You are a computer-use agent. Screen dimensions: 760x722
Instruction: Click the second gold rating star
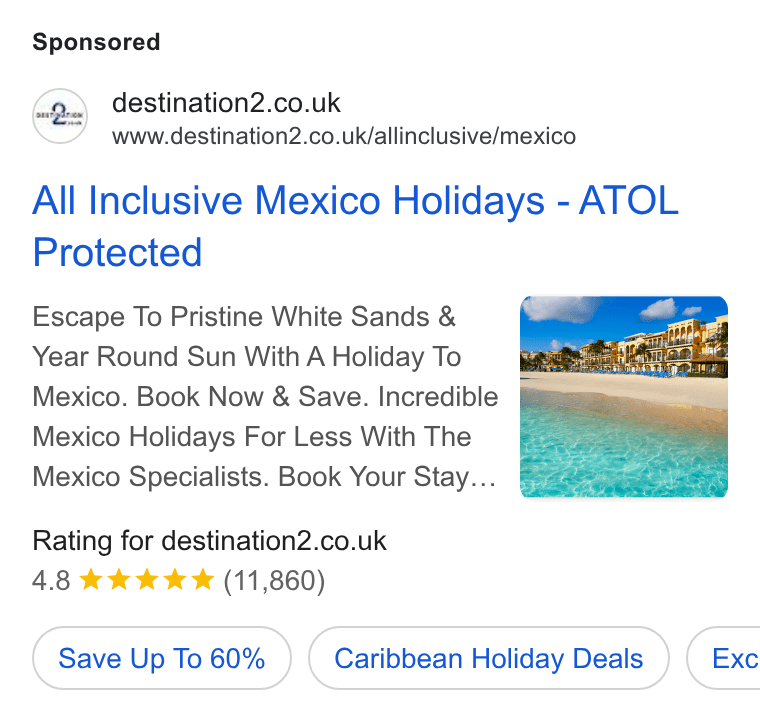[119, 580]
